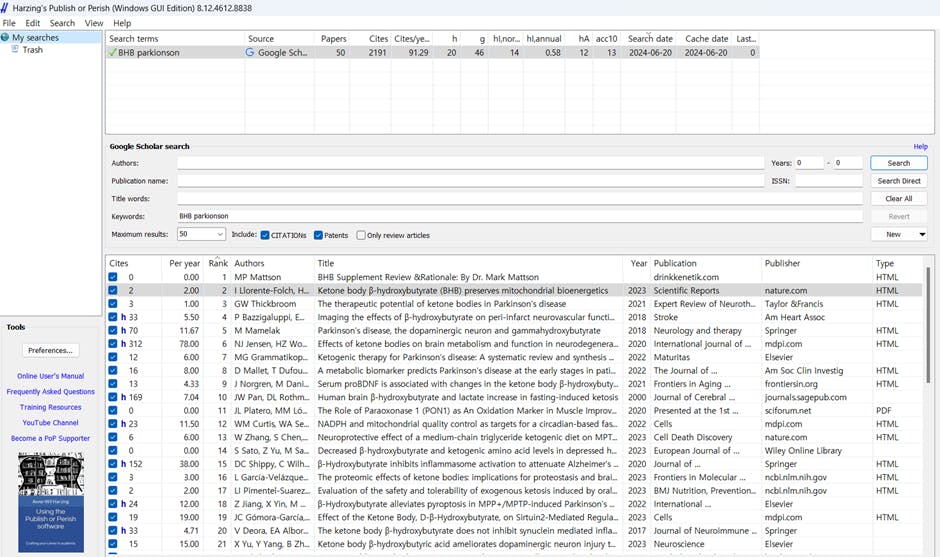The width and height of the screenshot is (940, 557).
Task: Expand the New button dropdown arrow
Action: coord(921,234)
